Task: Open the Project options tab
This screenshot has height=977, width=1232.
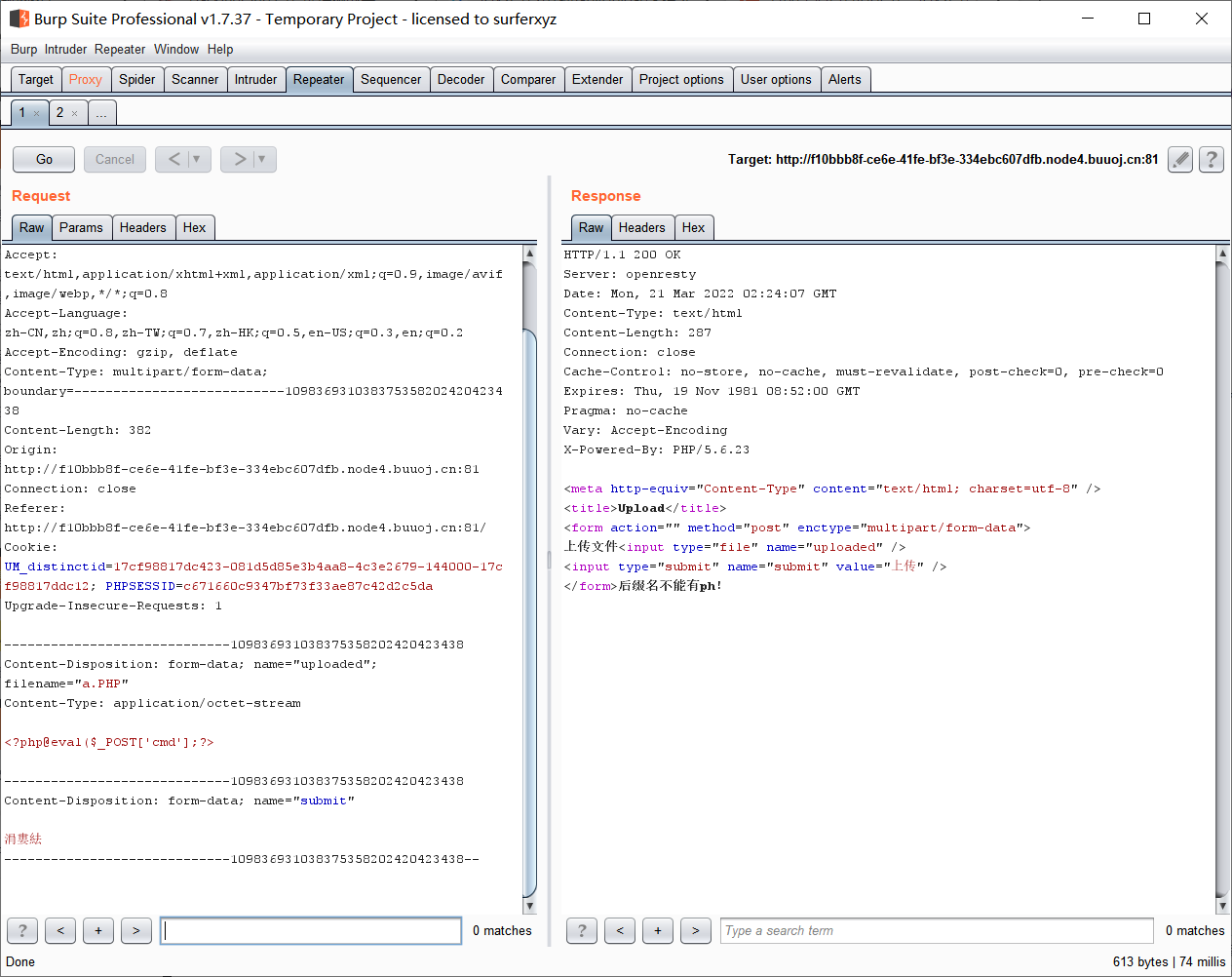Action: [681, 80]
